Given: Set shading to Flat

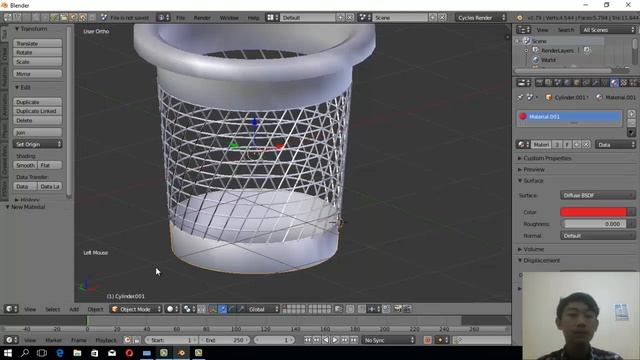Looking at the screenshot, I should click(50, 165).
